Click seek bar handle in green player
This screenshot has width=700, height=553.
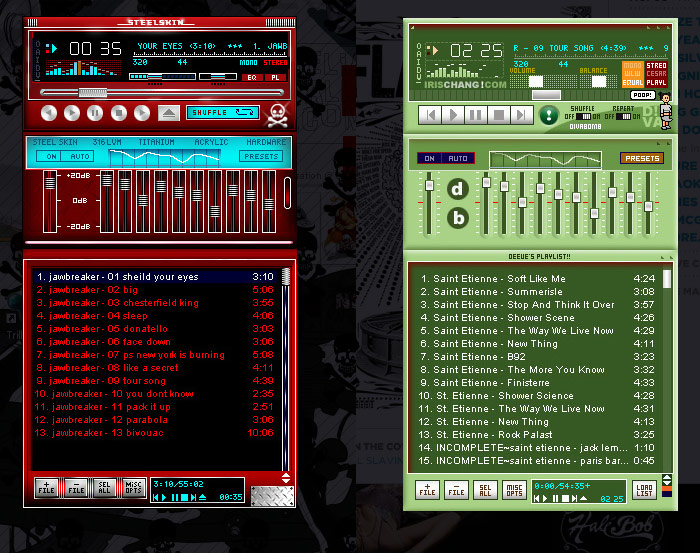[546, 95]
